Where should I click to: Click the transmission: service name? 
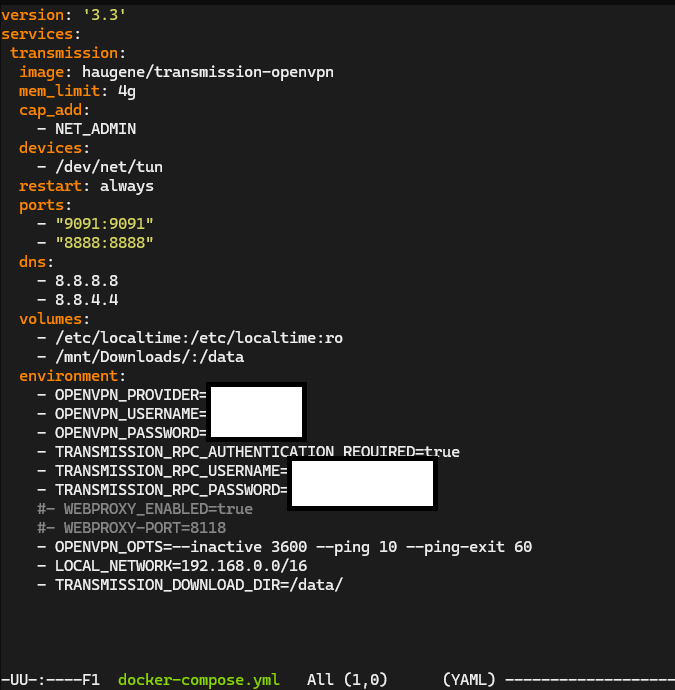pyautogui.click(x=68, y=53)
